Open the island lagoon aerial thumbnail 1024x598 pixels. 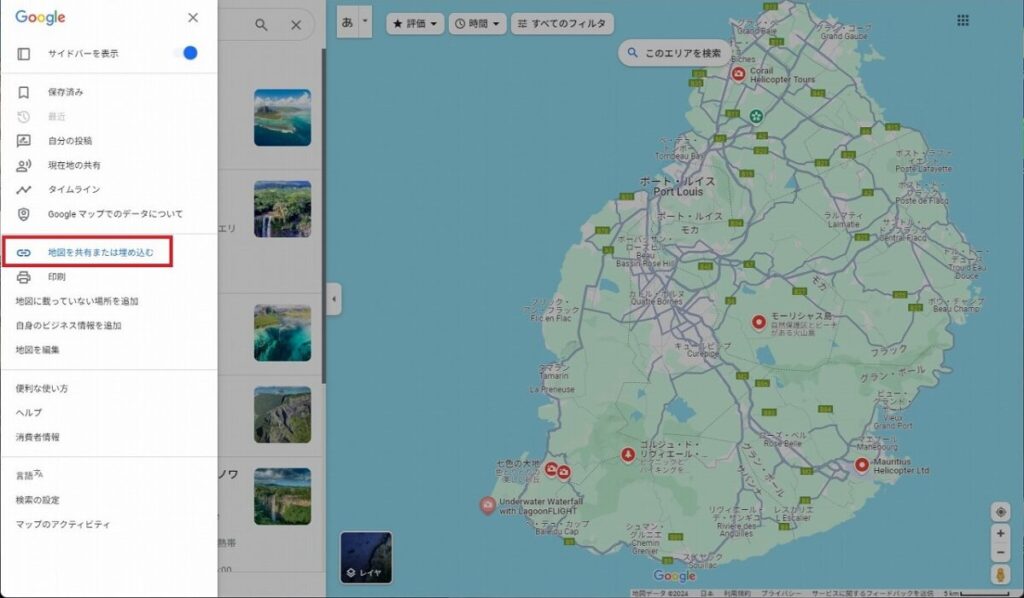click(x=282, y=118)
